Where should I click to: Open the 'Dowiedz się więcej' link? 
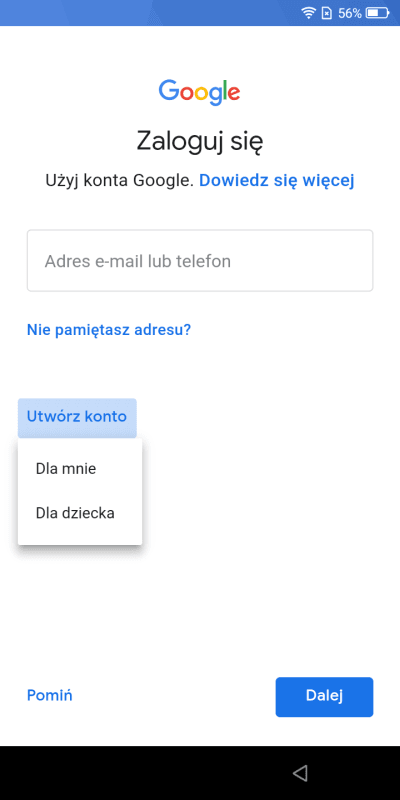click(277, 180)
